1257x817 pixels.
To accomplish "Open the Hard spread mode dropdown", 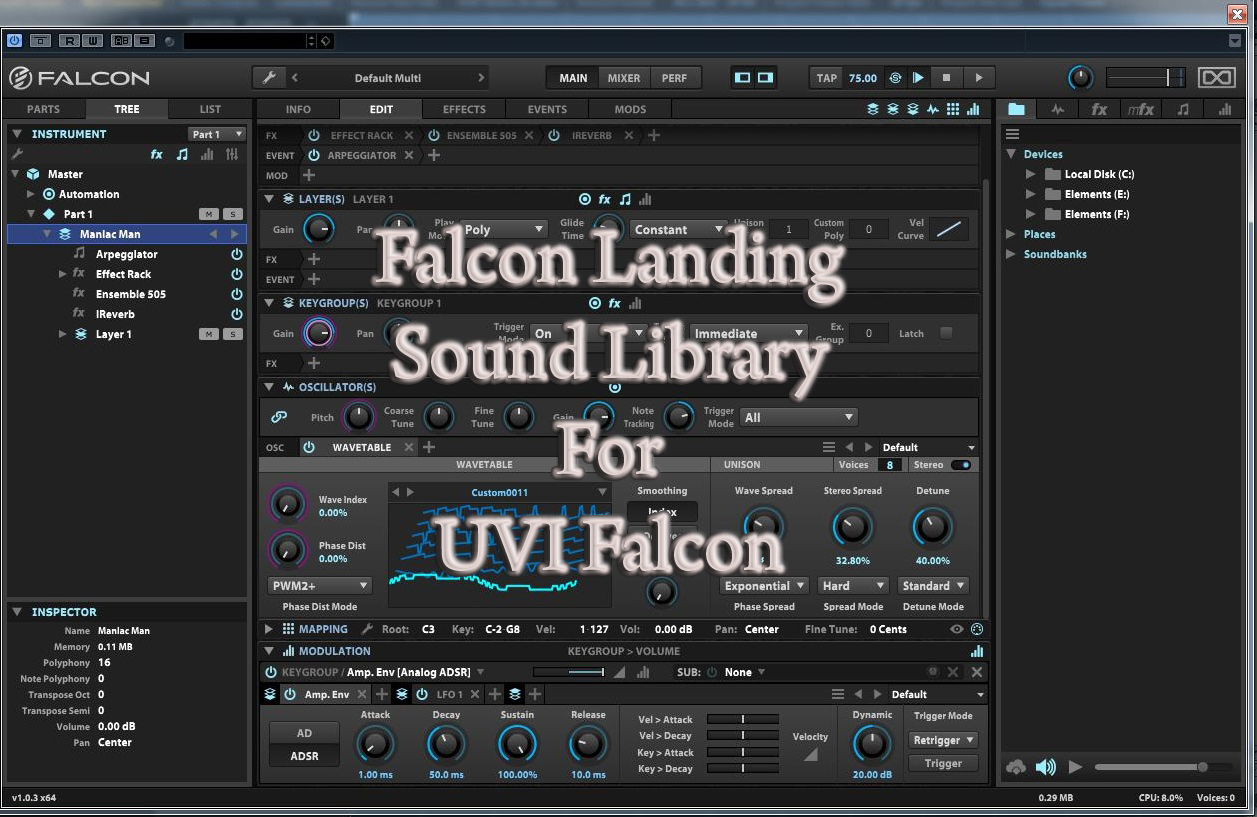I will click(x=853, y=586).
